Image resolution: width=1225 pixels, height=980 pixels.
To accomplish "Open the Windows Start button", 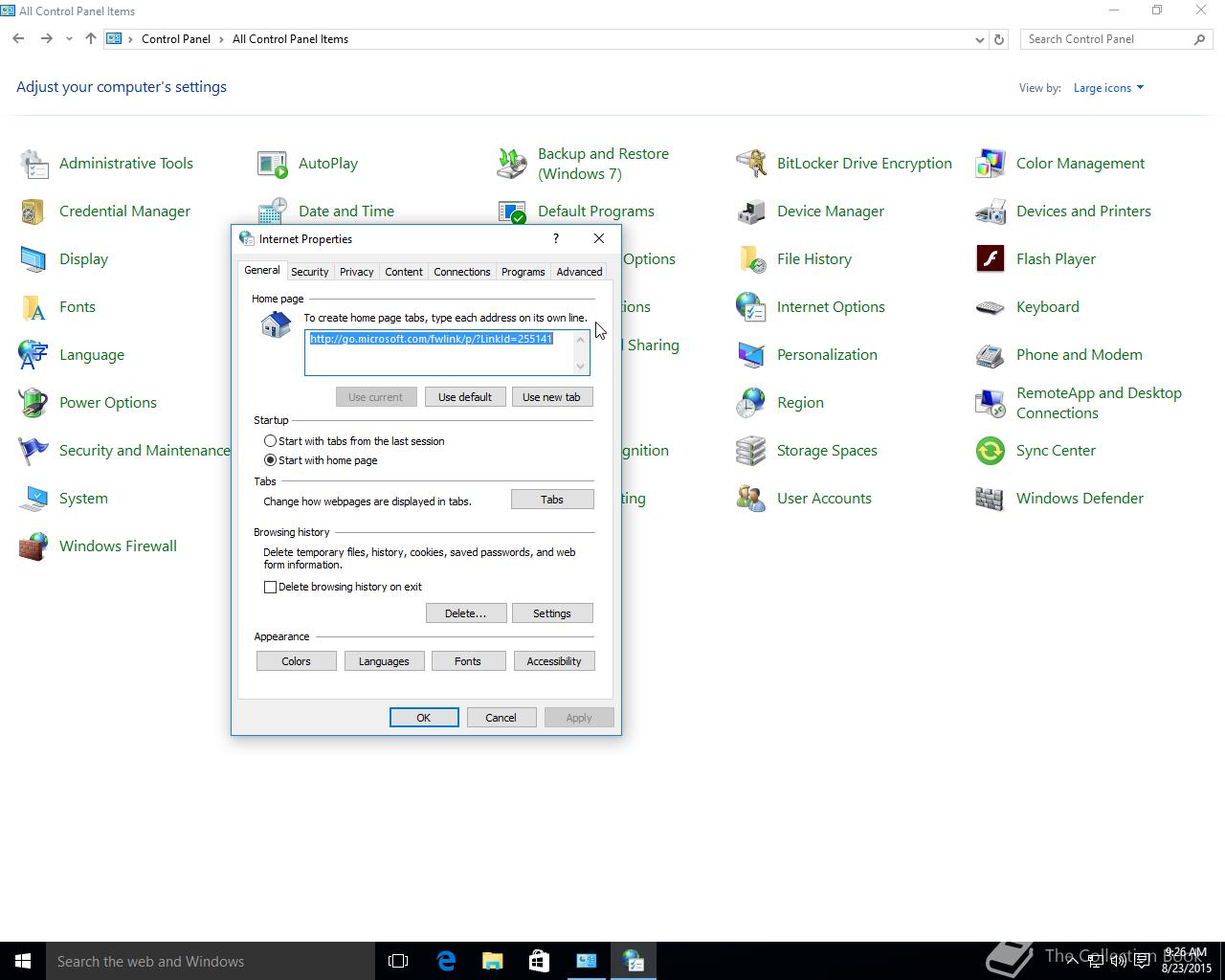I will 23,961.
